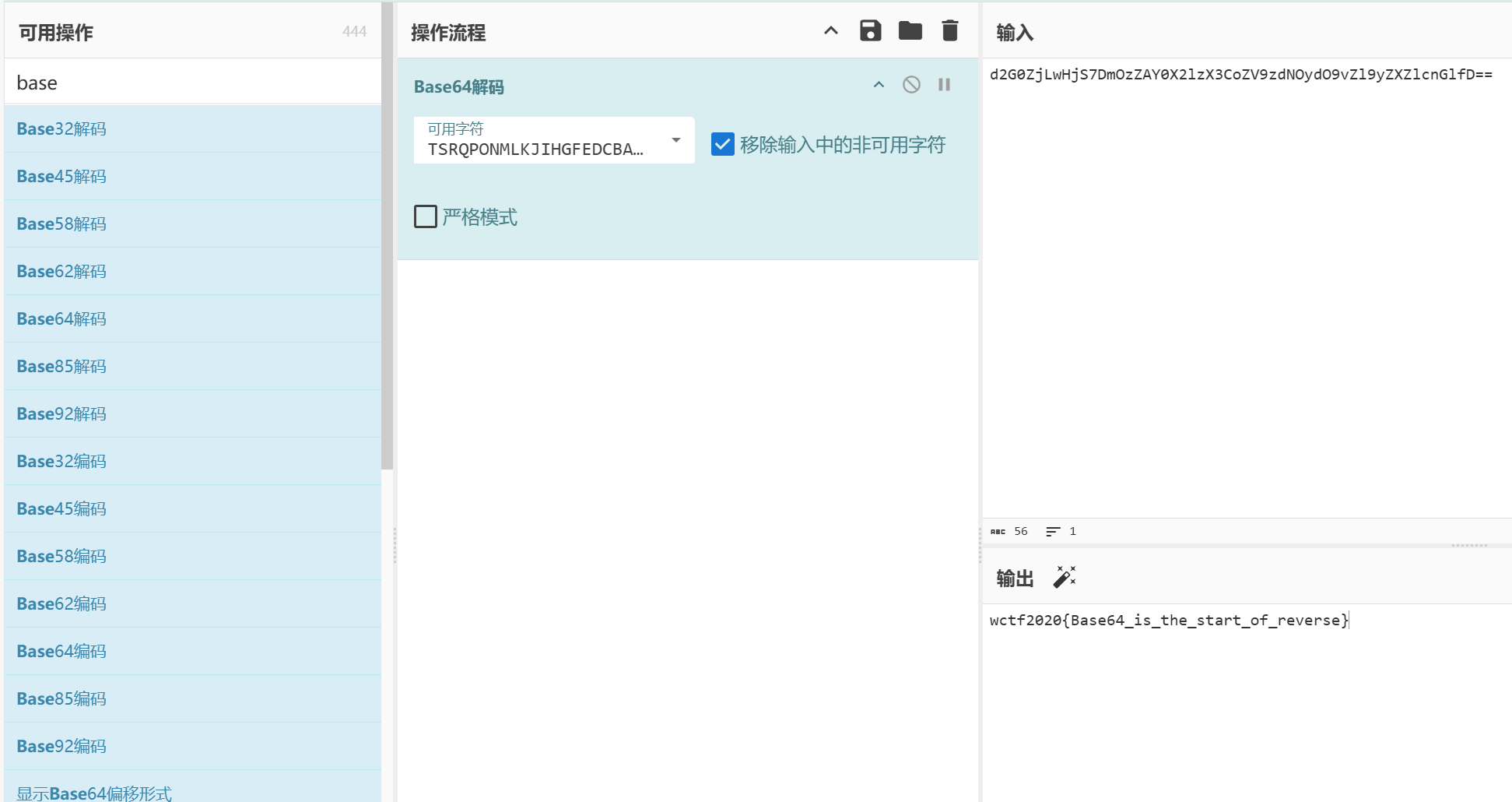The width and height of the screenshot is (1512, 802).
Task: Click the line count icon in input status bar
Action: (1053, 532)
